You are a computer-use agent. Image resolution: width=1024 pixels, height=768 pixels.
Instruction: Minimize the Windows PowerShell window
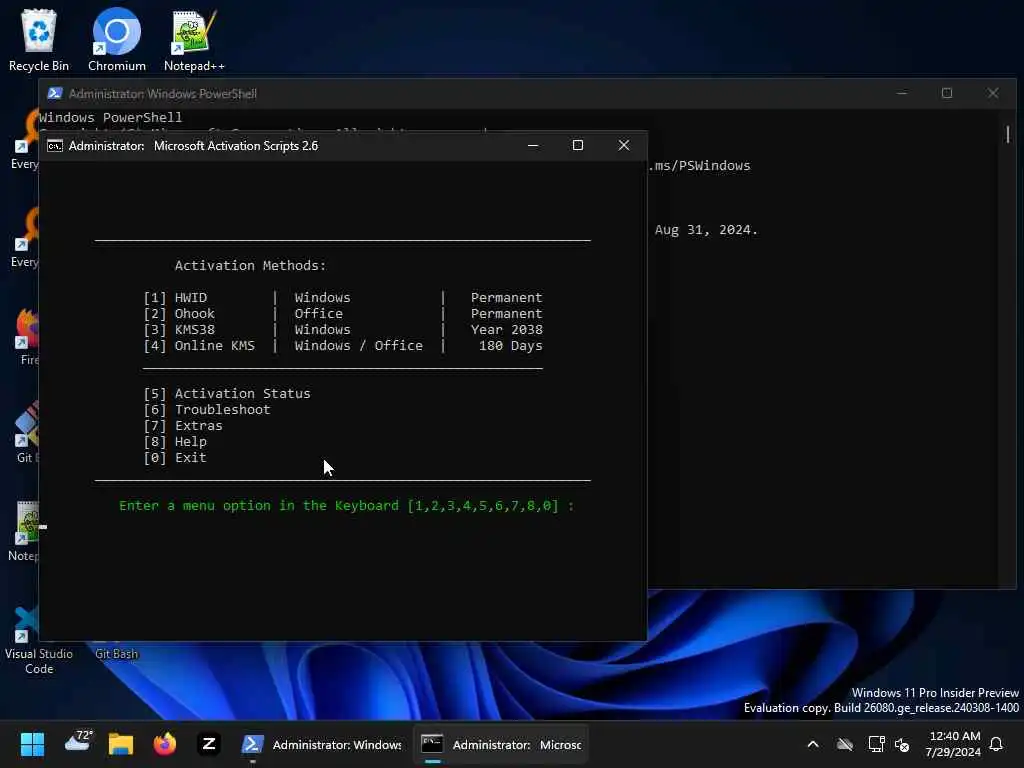click(902, 93)
